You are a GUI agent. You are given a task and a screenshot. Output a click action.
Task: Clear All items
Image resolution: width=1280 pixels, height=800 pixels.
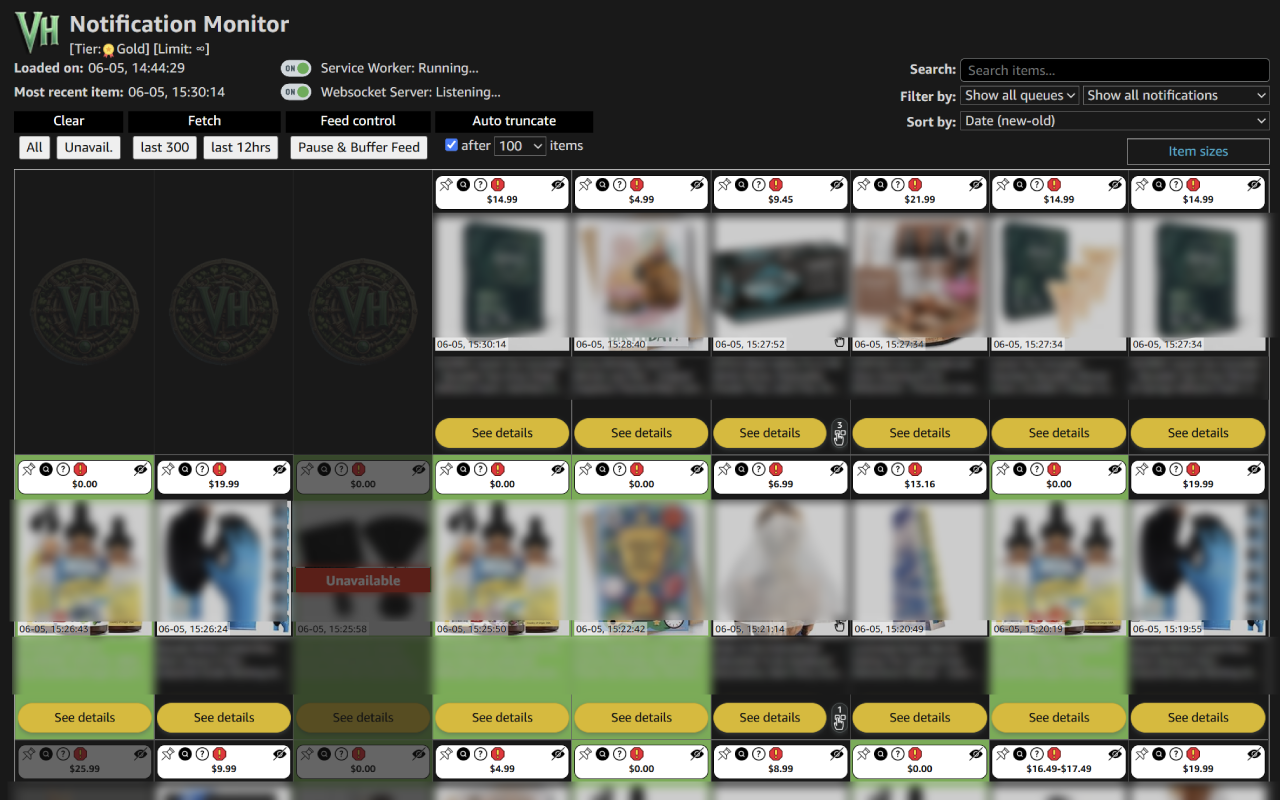(35, 147)
